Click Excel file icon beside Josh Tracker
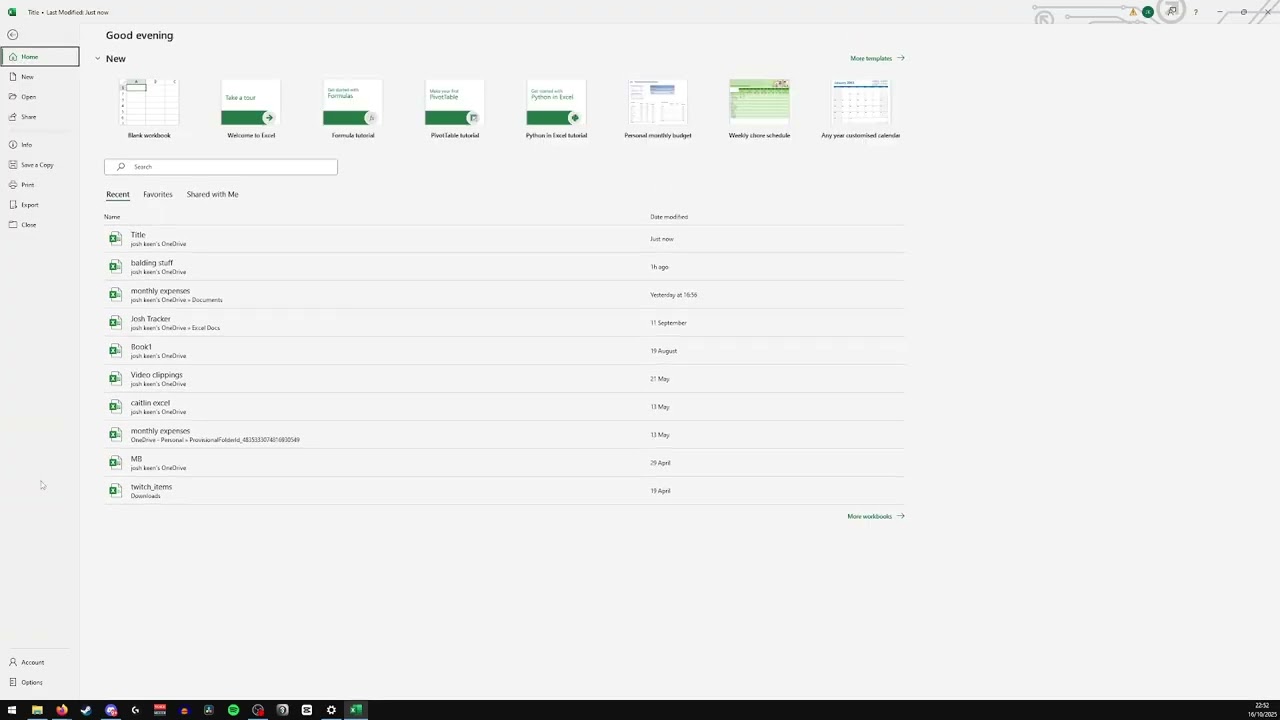This screenshot has height=720, width=1280. pos(115,322)
